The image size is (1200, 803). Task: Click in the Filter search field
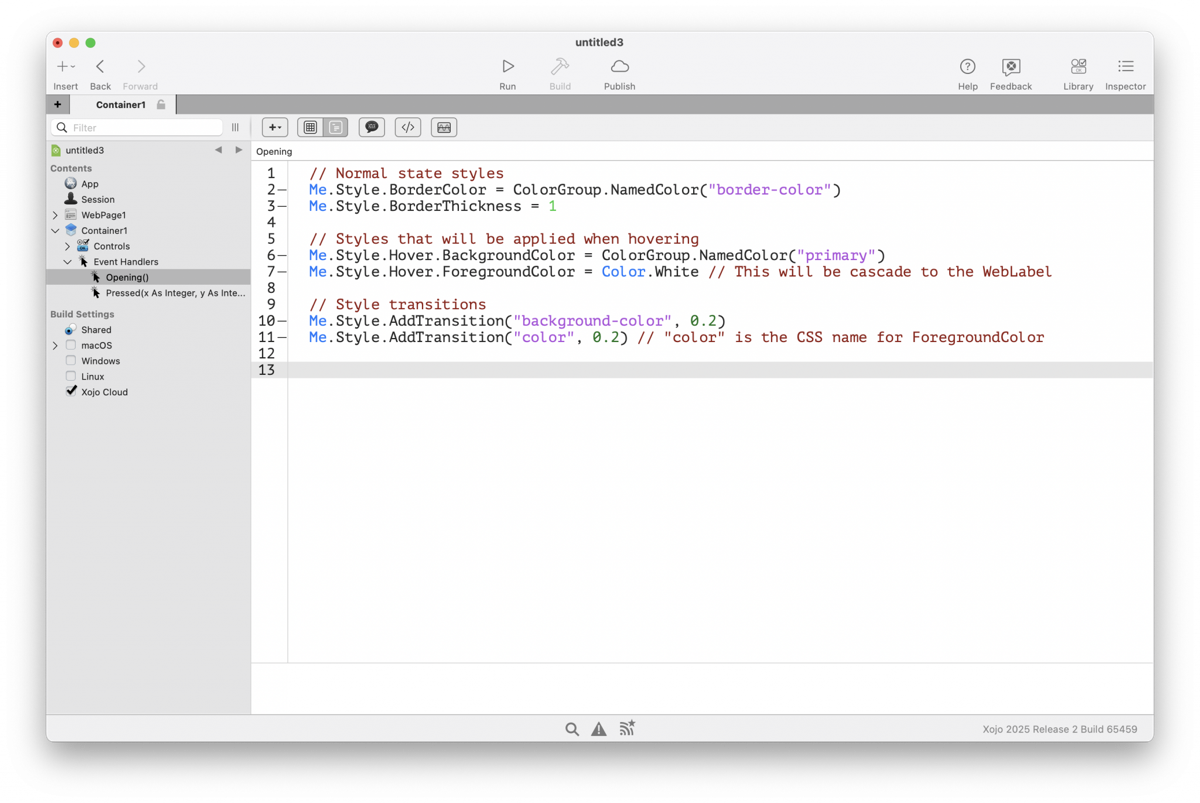point(137,127)
